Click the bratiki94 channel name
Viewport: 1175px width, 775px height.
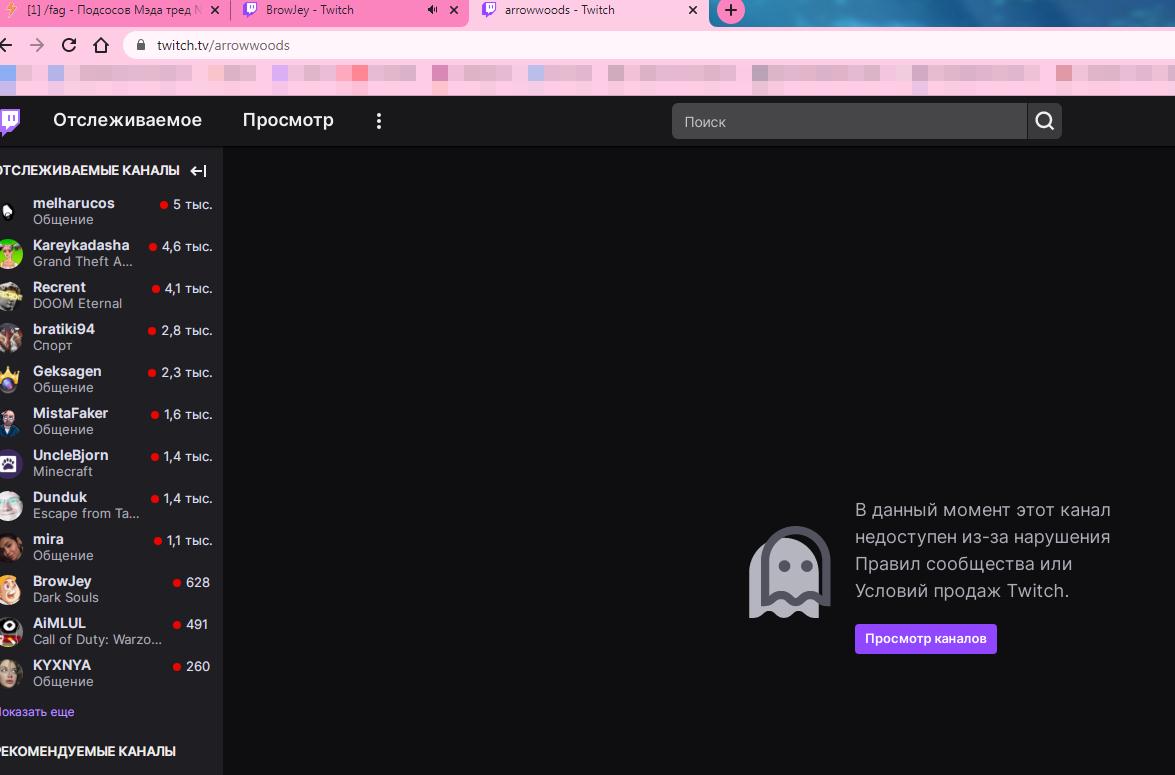click(x=64, y=329)
